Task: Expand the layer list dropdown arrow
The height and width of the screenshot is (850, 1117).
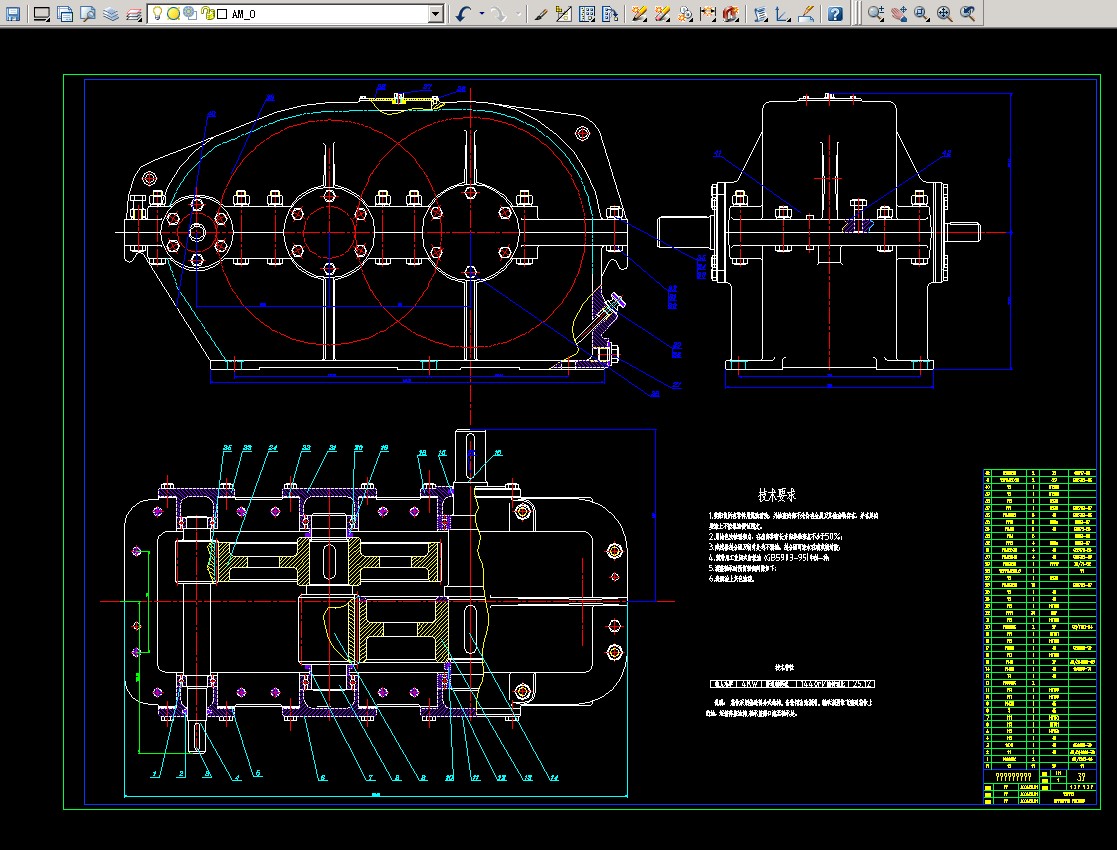Action: click(436, 14)
